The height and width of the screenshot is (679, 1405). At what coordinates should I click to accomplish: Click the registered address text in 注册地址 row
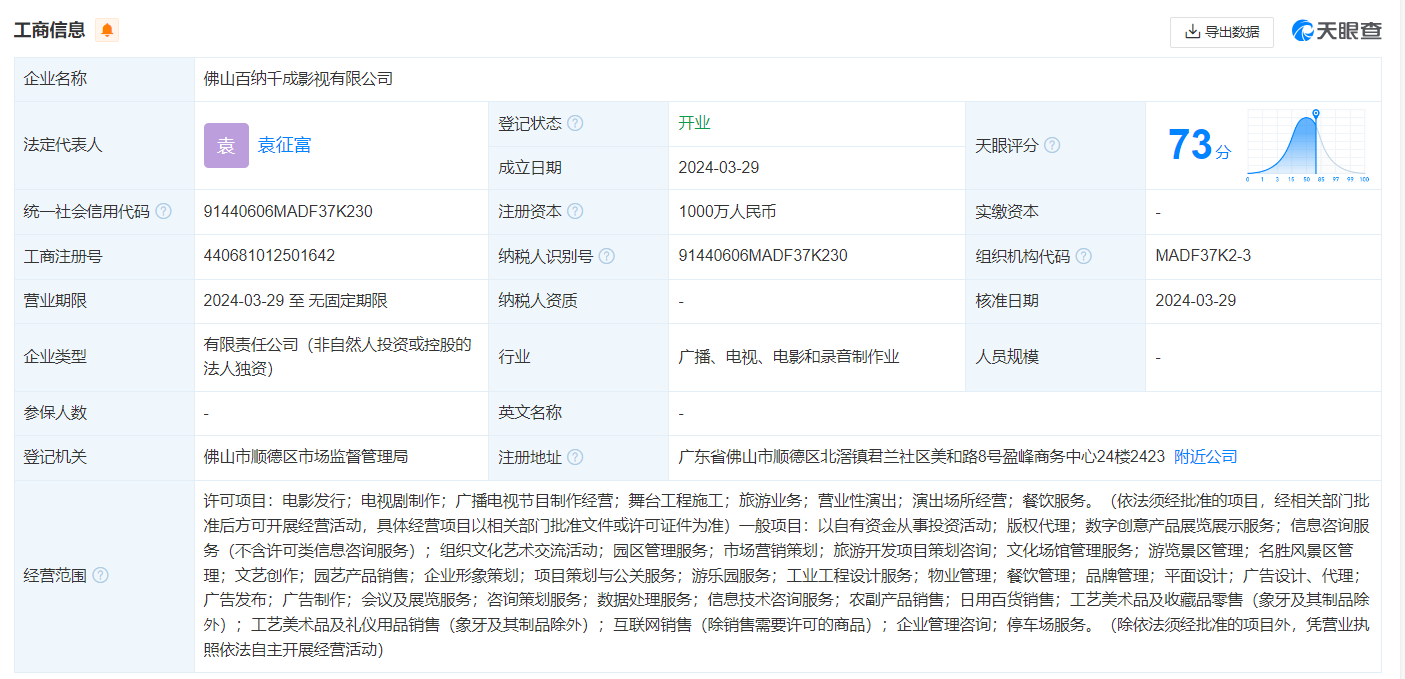click(921, 457)
